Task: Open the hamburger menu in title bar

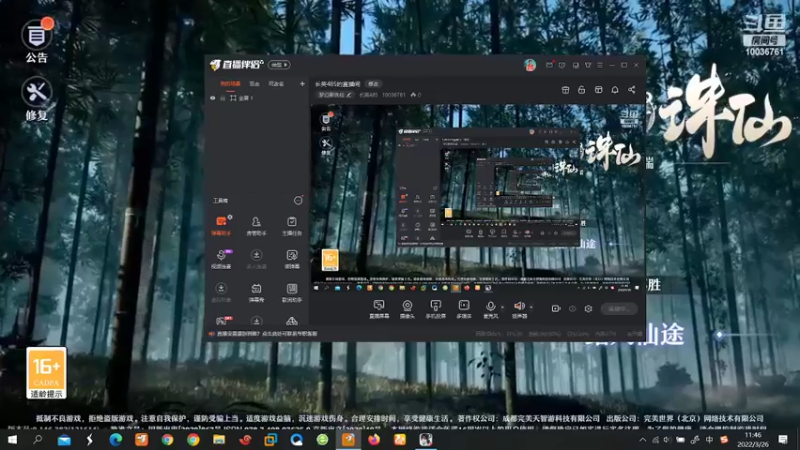Action: click(600, 65)
